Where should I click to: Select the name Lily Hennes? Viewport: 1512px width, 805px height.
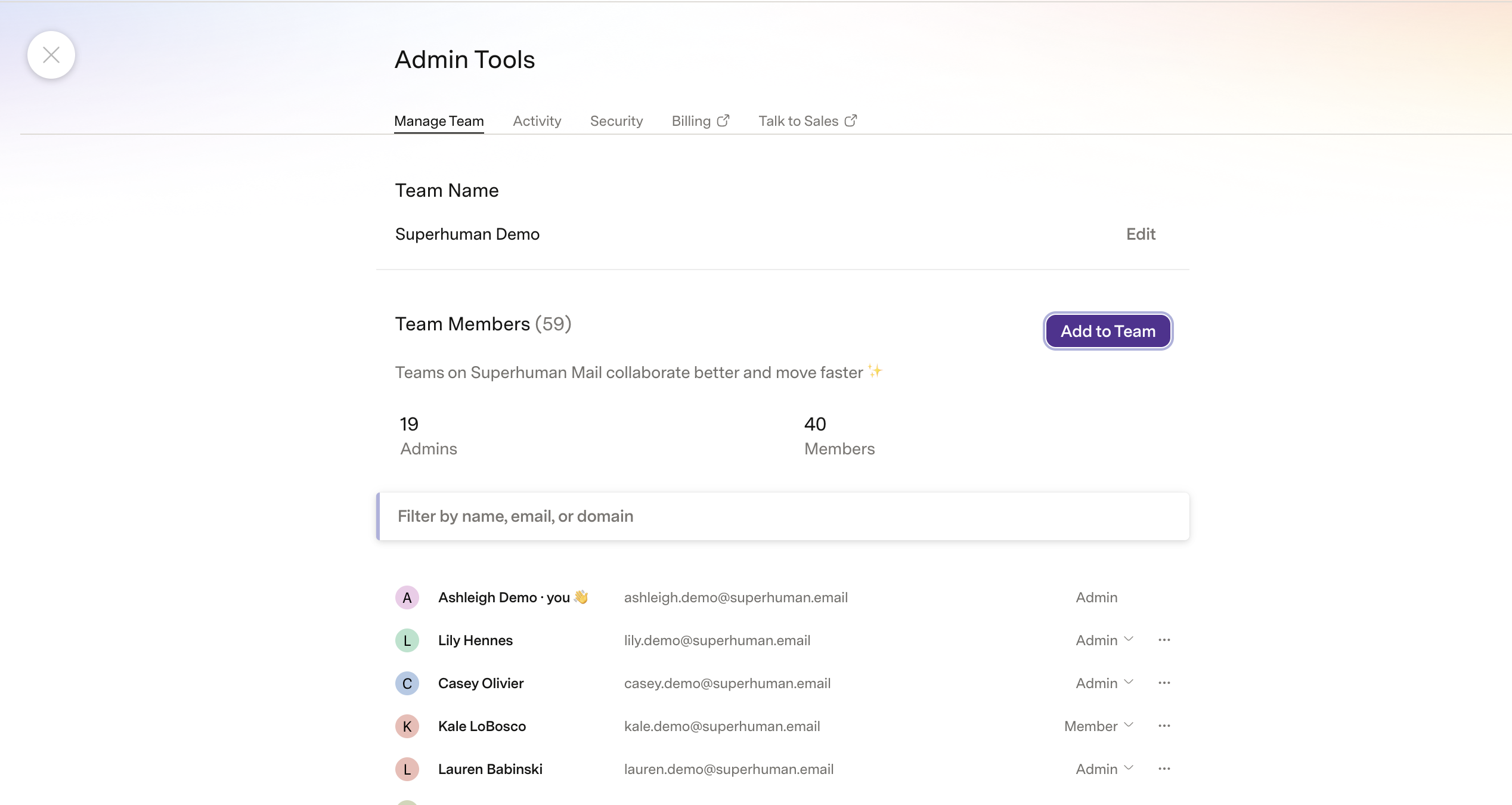[475, 640]
